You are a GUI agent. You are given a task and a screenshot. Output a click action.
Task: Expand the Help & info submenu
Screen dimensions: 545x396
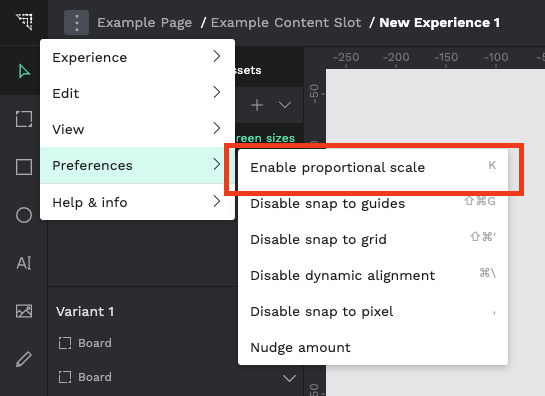click(137, 202)
